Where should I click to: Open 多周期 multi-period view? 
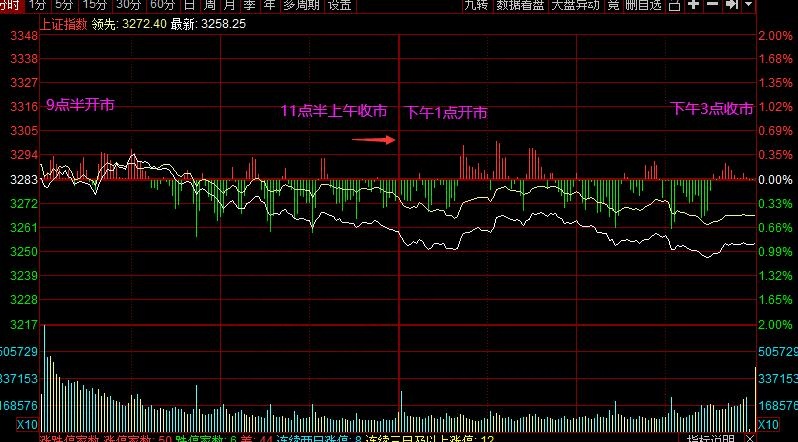(300, 5)
